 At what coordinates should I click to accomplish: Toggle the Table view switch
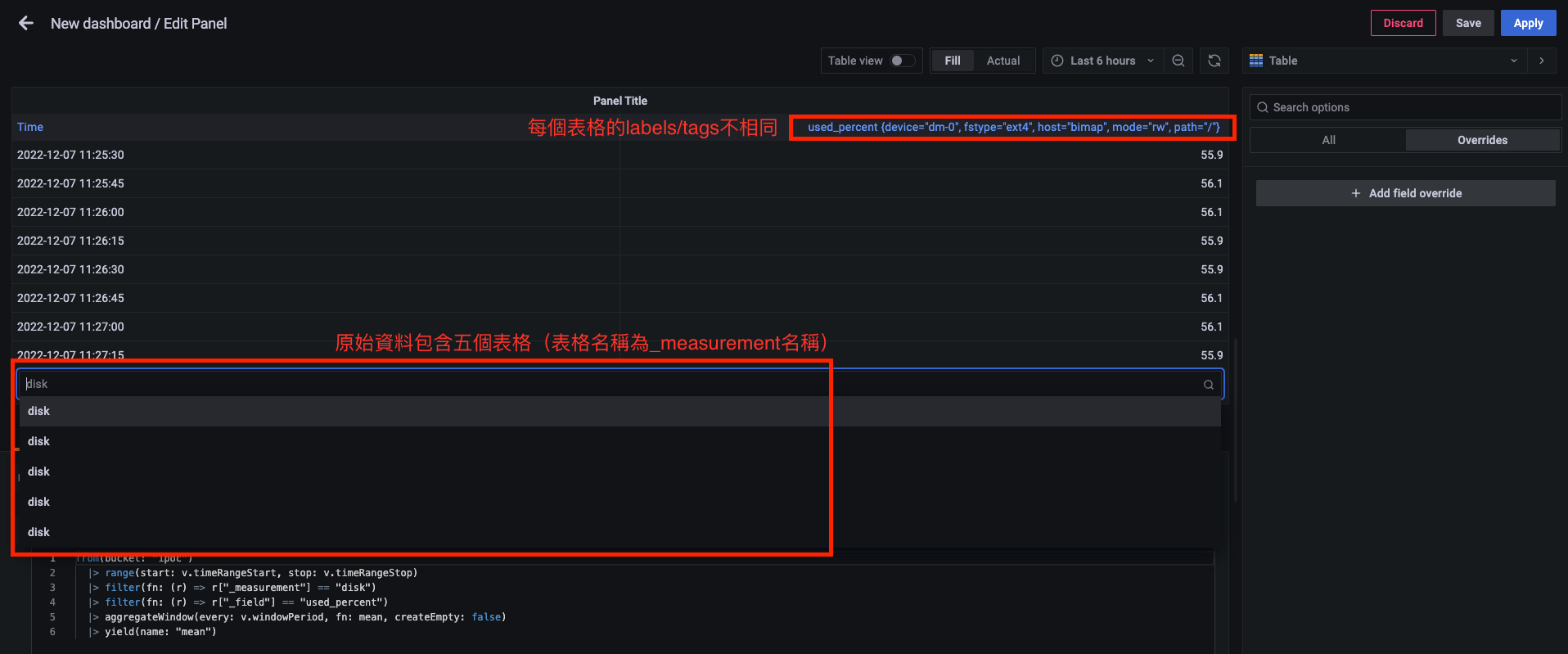tap(903, 61)
